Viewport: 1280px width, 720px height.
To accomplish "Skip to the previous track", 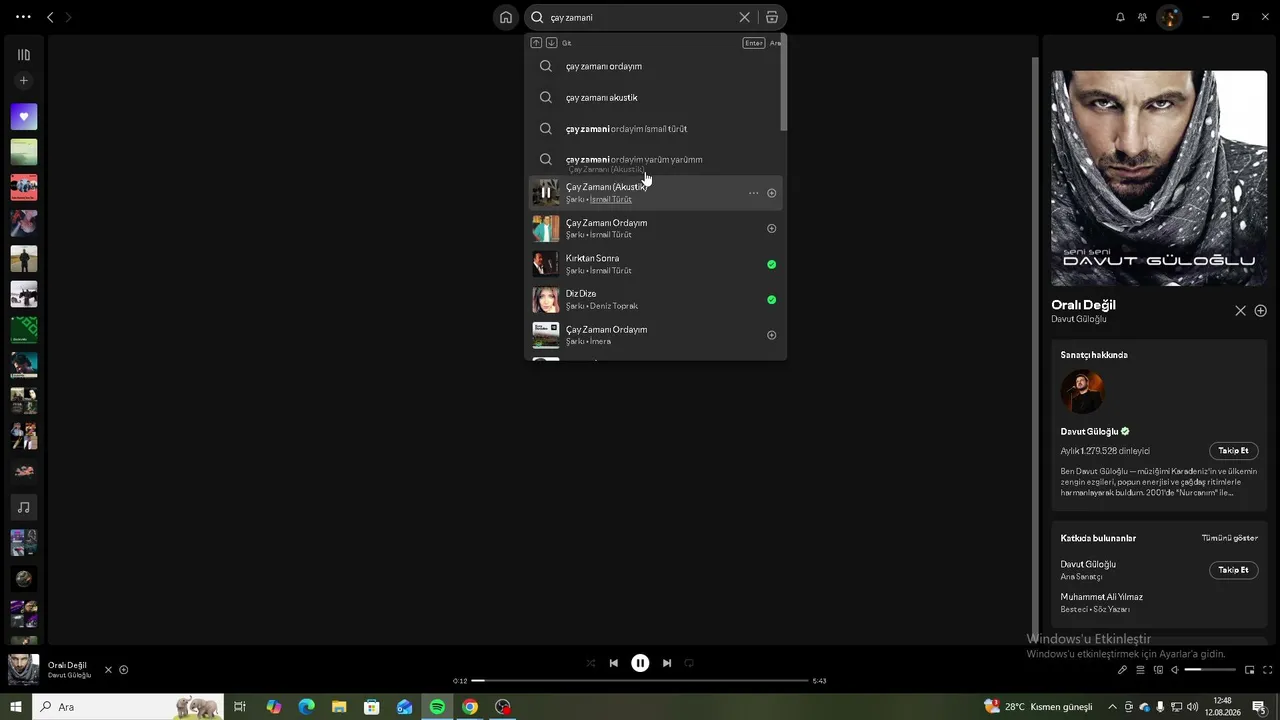I will (x=614, y=663).
